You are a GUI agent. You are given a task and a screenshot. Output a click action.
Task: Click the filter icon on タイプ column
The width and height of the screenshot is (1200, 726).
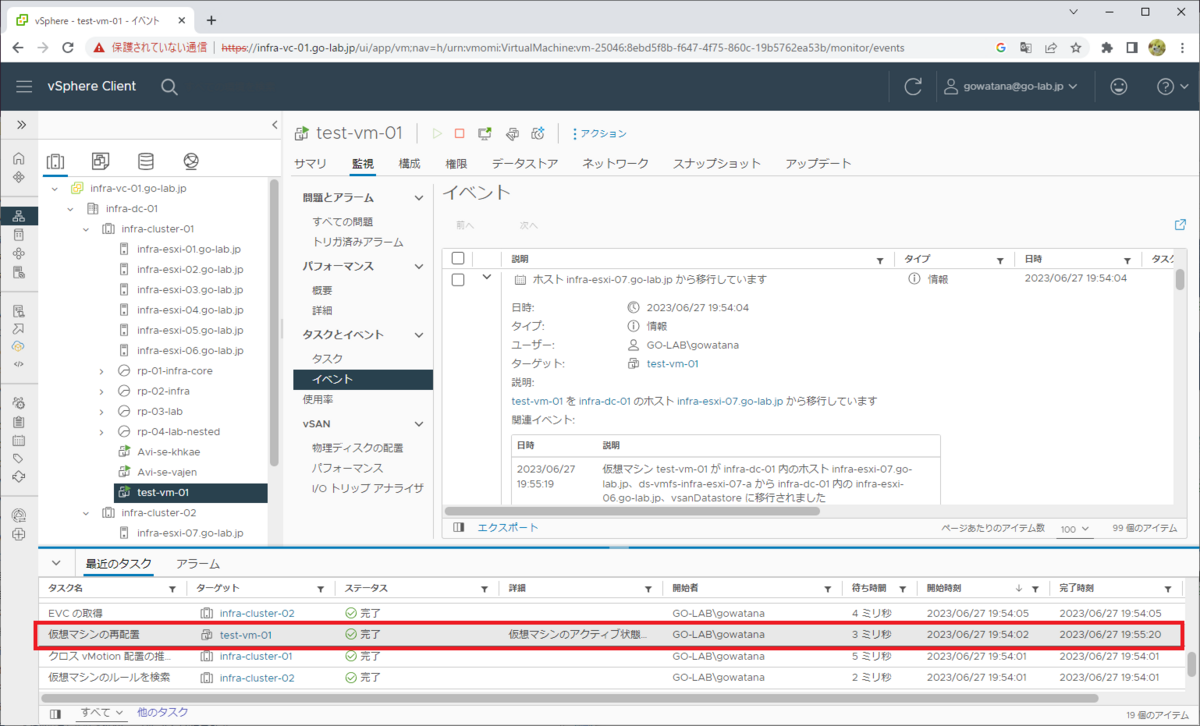click(1000, 260)
